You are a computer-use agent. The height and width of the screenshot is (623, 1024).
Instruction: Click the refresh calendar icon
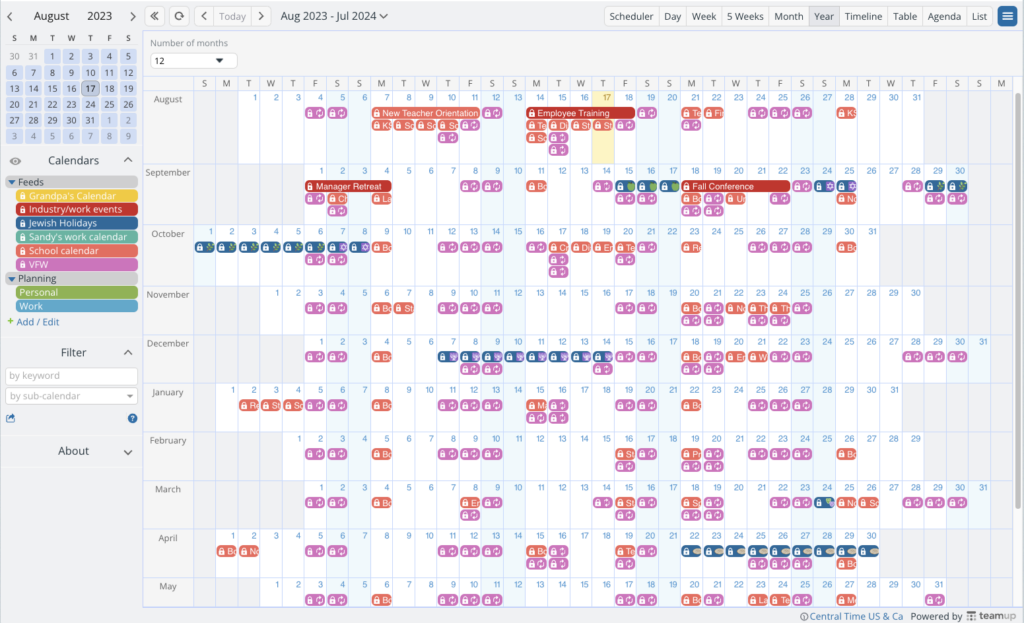[x=179, y=16]
